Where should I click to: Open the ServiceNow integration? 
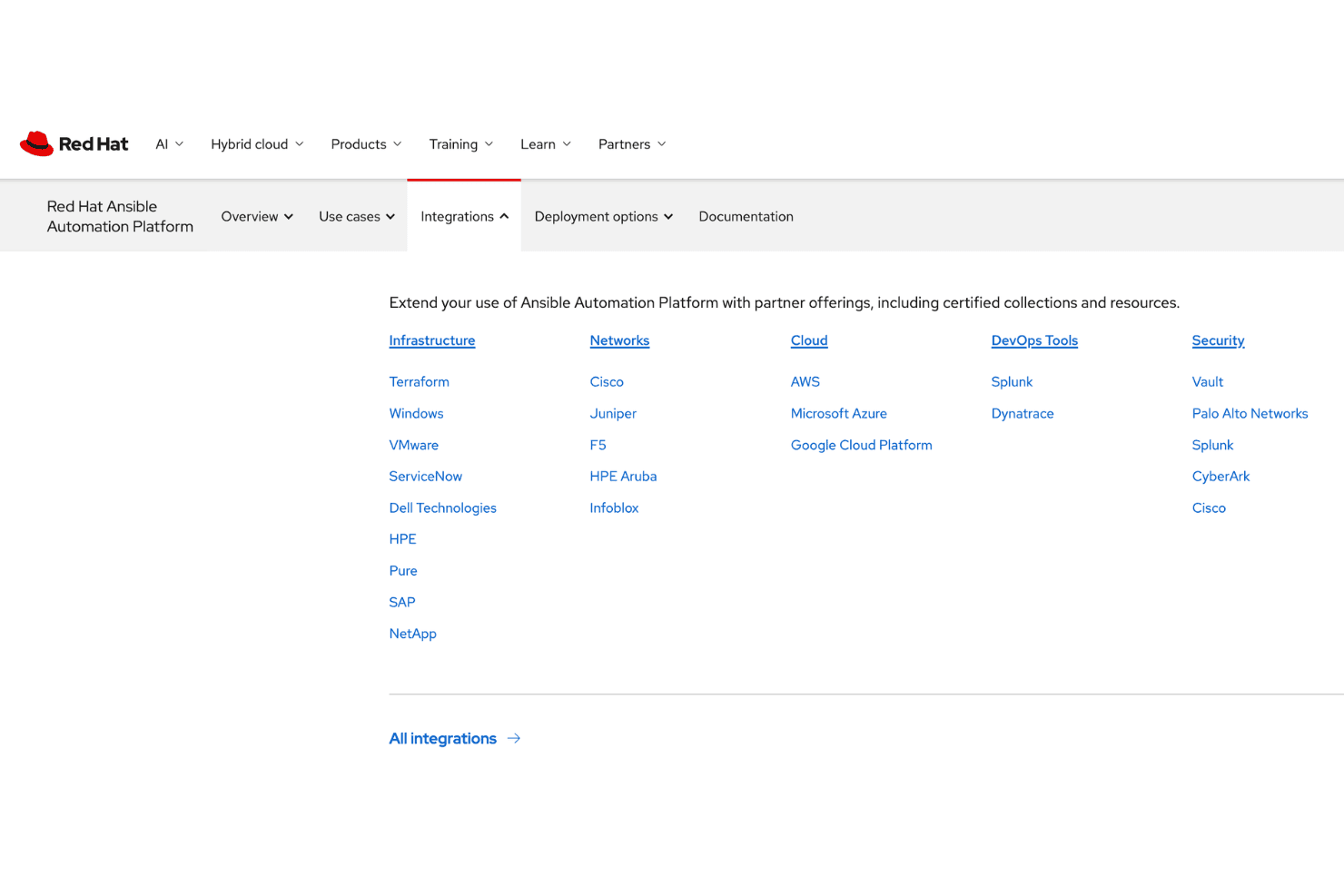point(425,477)
